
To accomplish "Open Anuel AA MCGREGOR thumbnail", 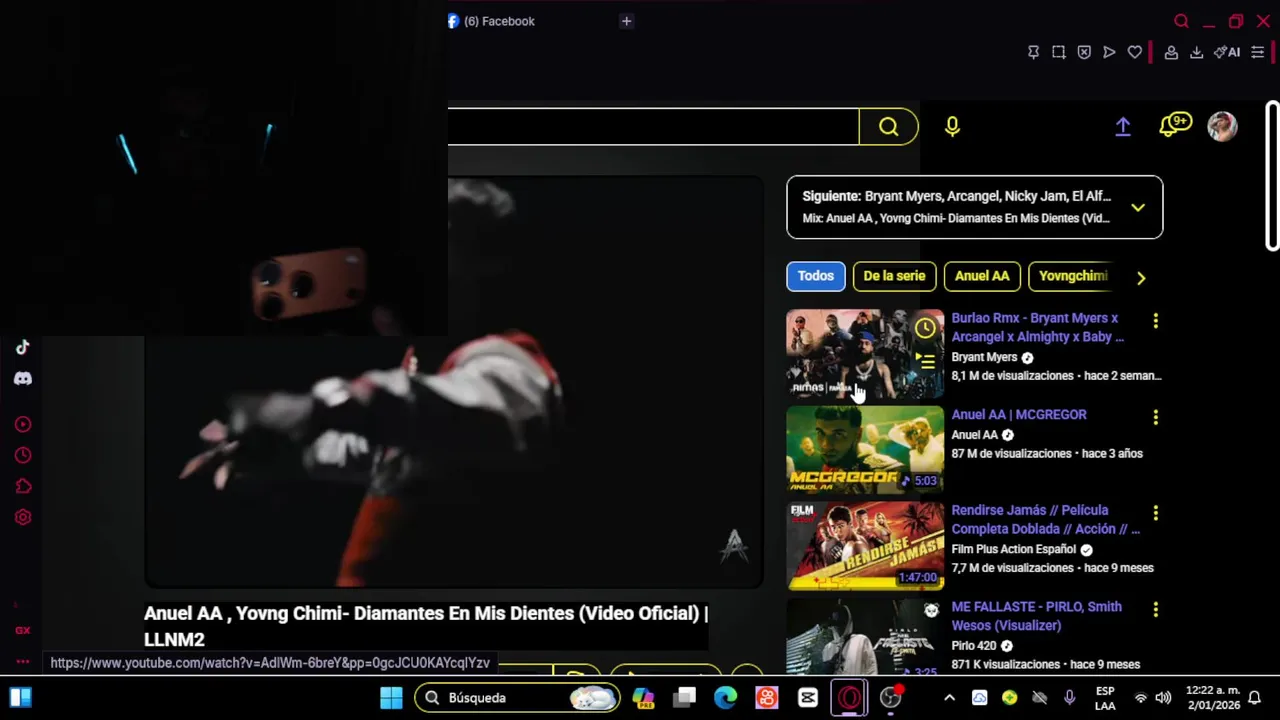I will coord(865,449).
